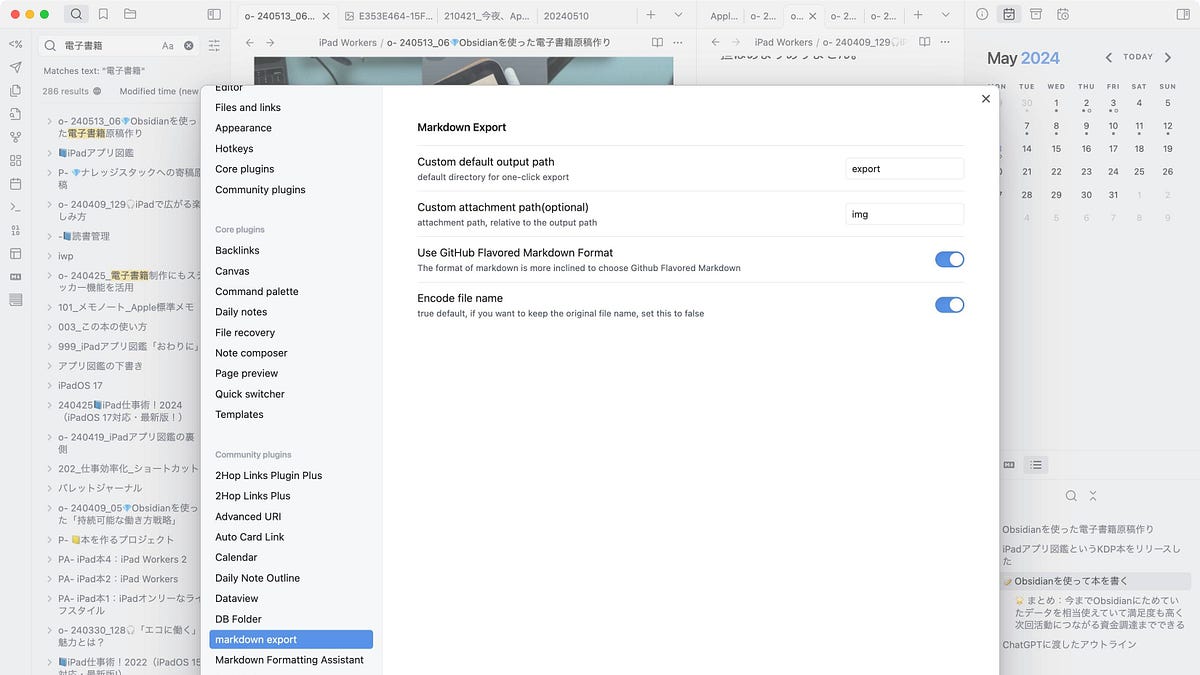Close the 'o- 240513_06...' tab

pos(324,16)
